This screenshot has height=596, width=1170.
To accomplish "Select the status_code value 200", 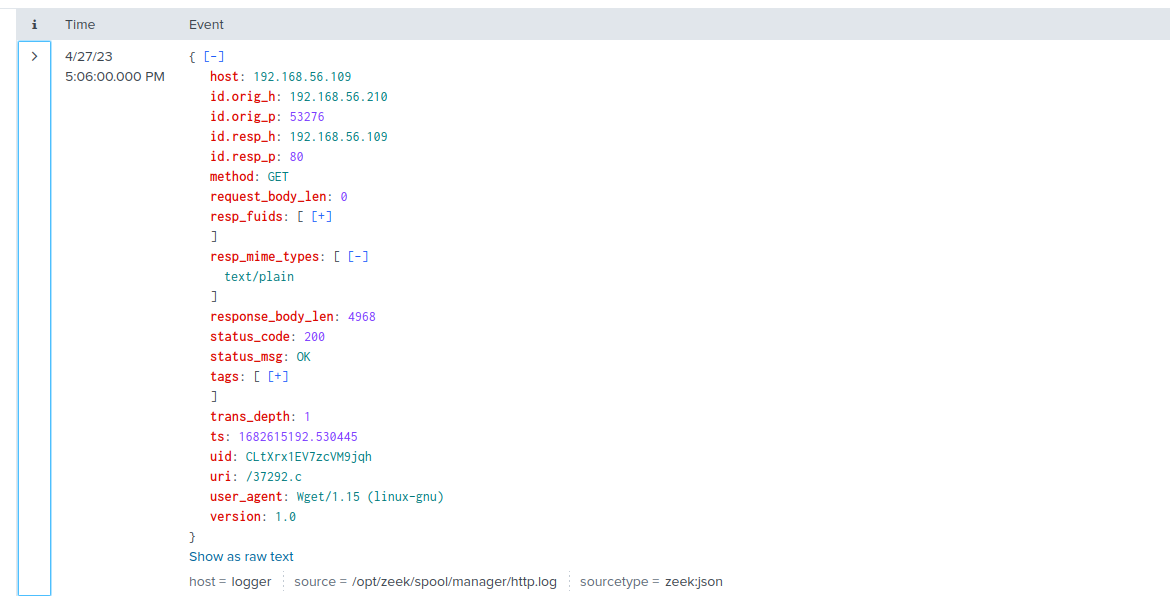I will pos(314,336).
